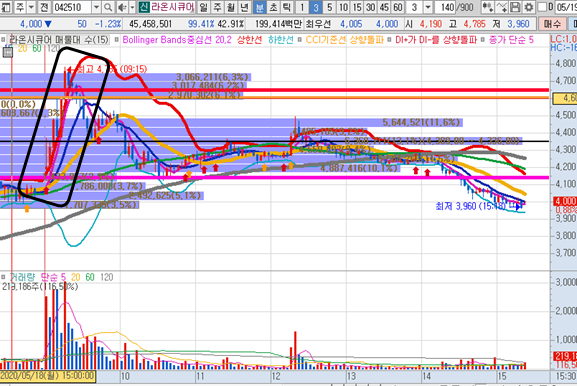Click the 상한선 legend label
The width and height of the screenshot is (577, 386).
(x=249, y=39)
